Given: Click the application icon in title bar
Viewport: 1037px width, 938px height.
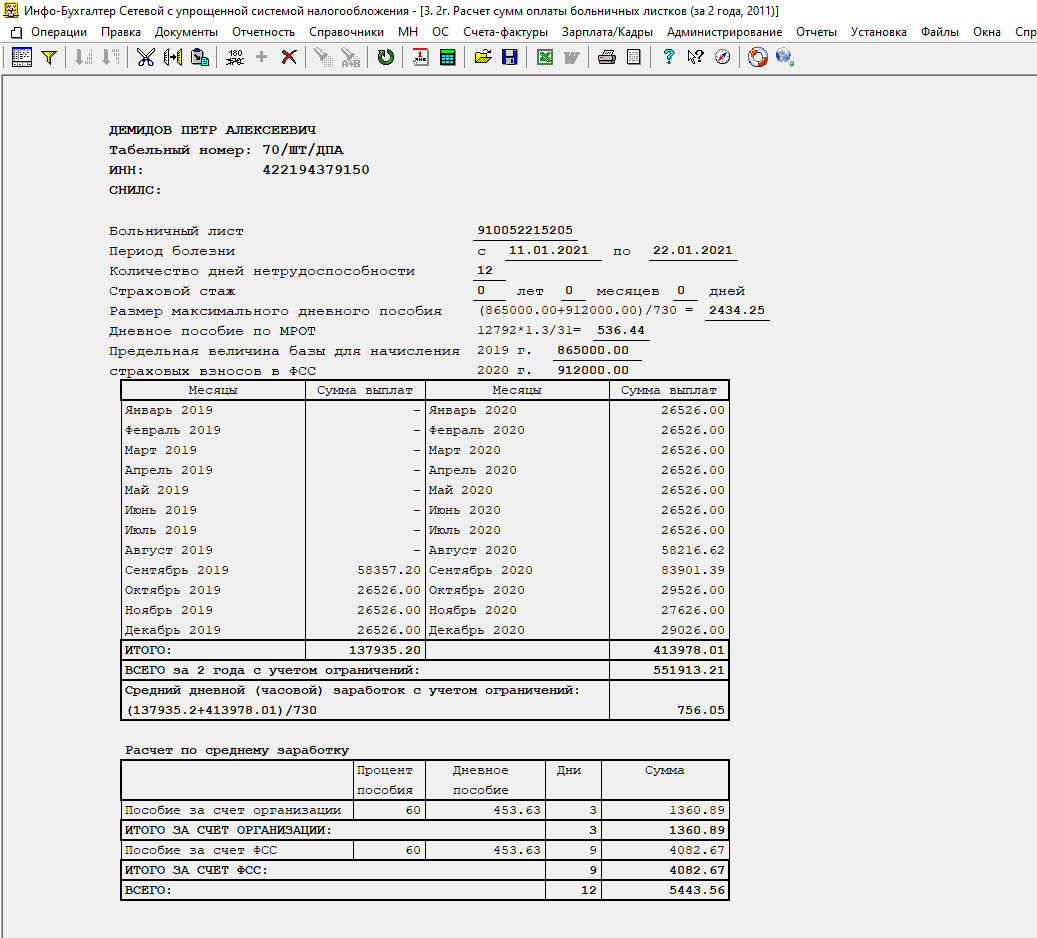Looking at the screenshot, I should pyautogui.click(x=11, y=11).
